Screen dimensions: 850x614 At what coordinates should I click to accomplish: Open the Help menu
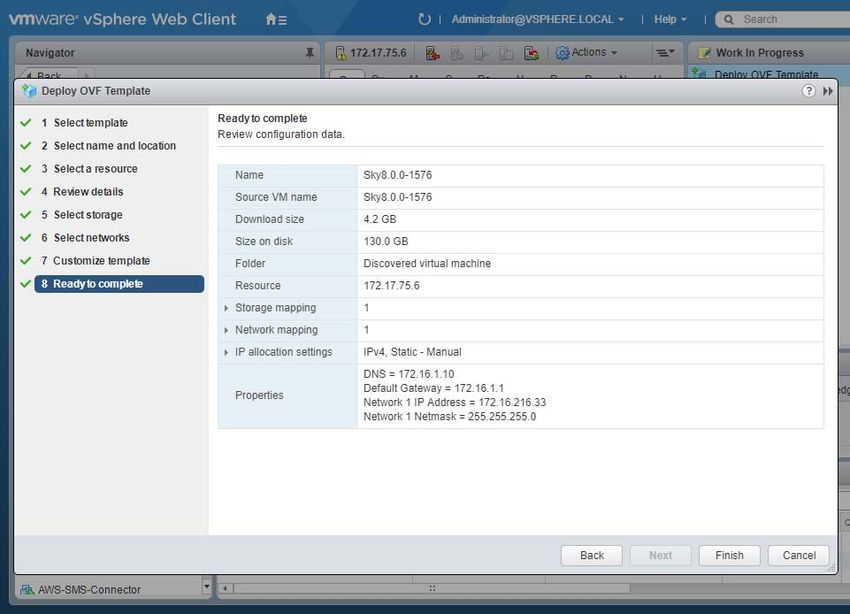[670, 19]
